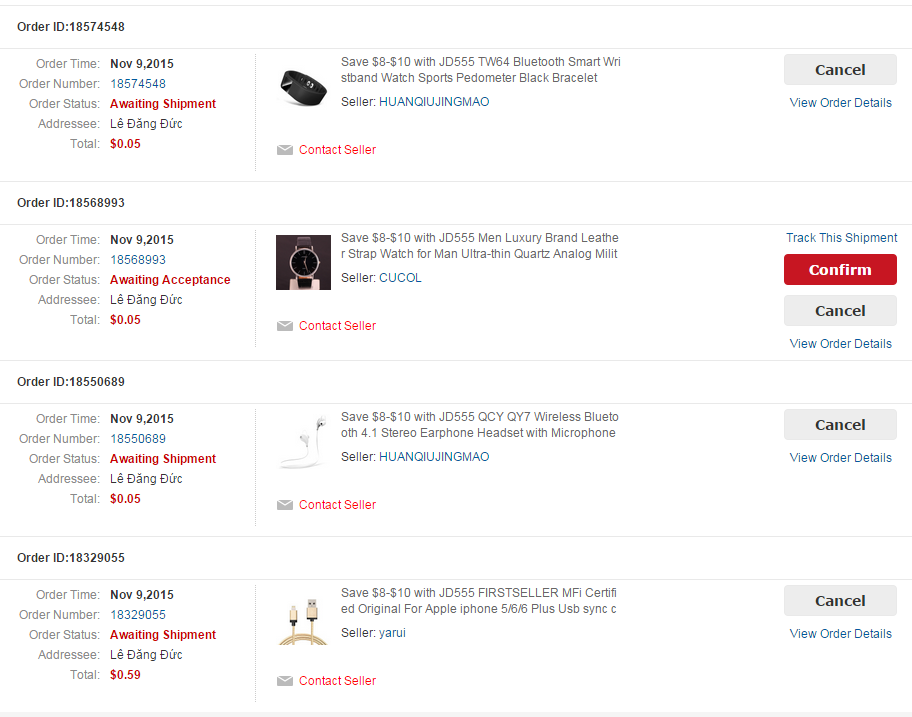Viewport: 912px width, 717px height.
Task: Track This Shipment for the watch order
Action: (841, 238)
